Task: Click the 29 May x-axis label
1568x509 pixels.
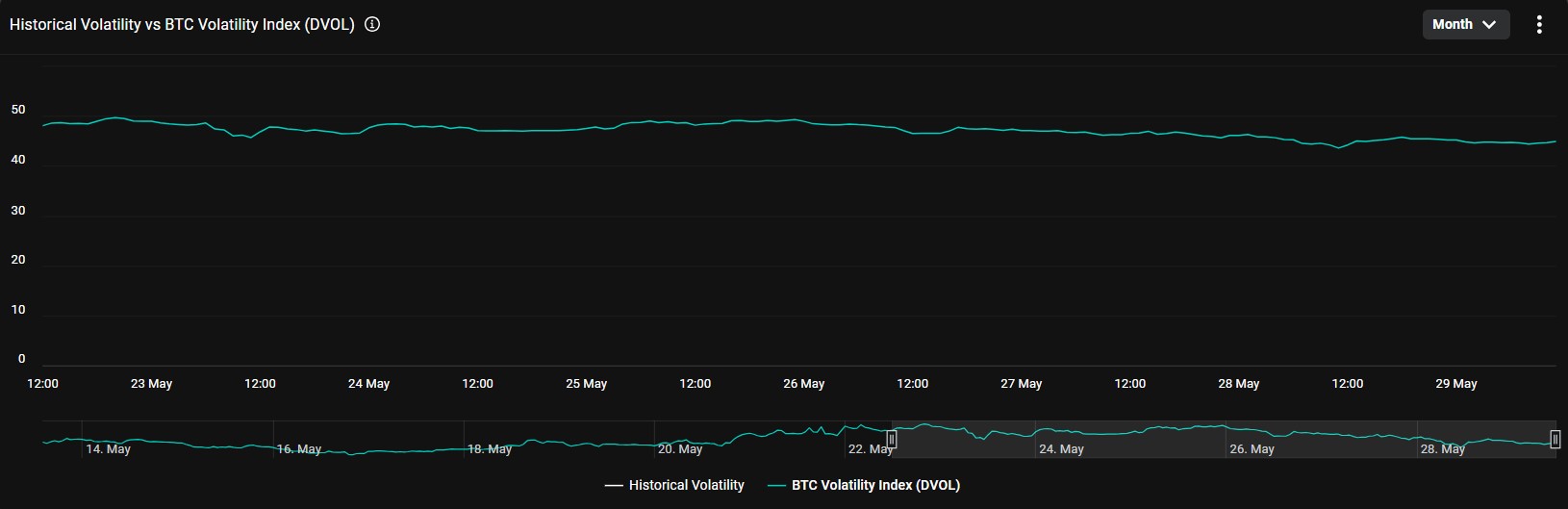Action: [x=1455, y=384]
